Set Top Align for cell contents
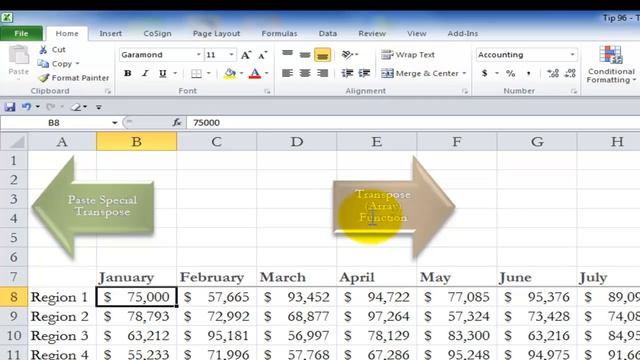640x360 pixels. click(x=287, y=54)
